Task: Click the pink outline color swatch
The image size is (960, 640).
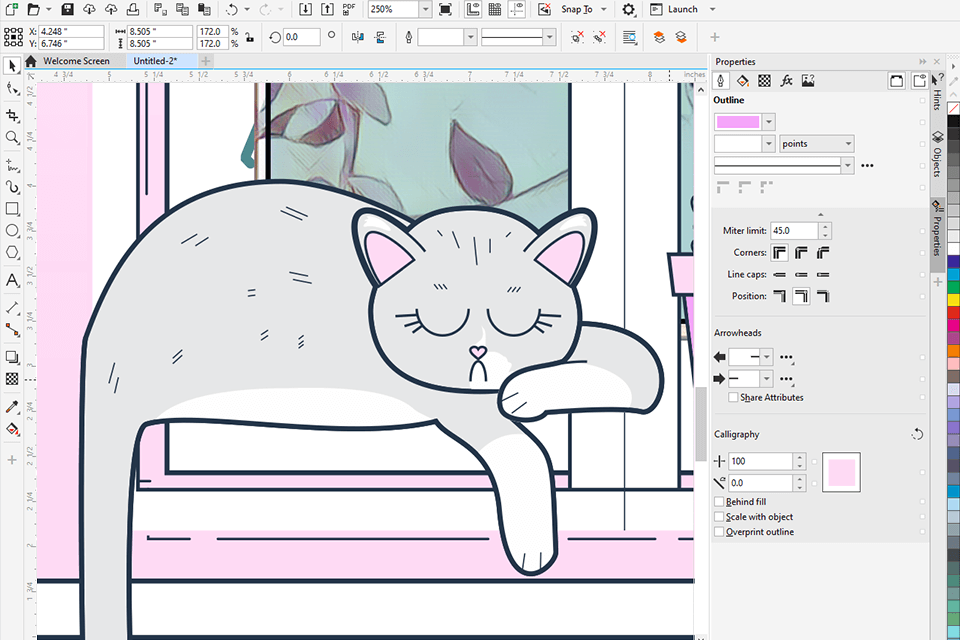Action: click(x=738, y=122)
